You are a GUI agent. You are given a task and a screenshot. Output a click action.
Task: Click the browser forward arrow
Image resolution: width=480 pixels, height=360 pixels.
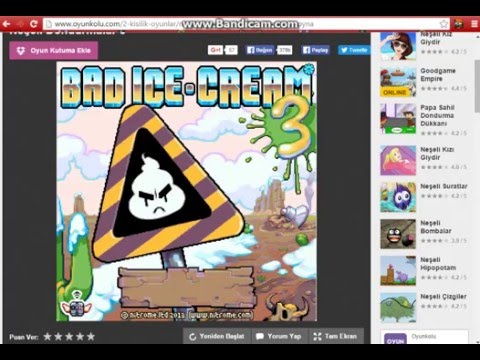point(20,24)
